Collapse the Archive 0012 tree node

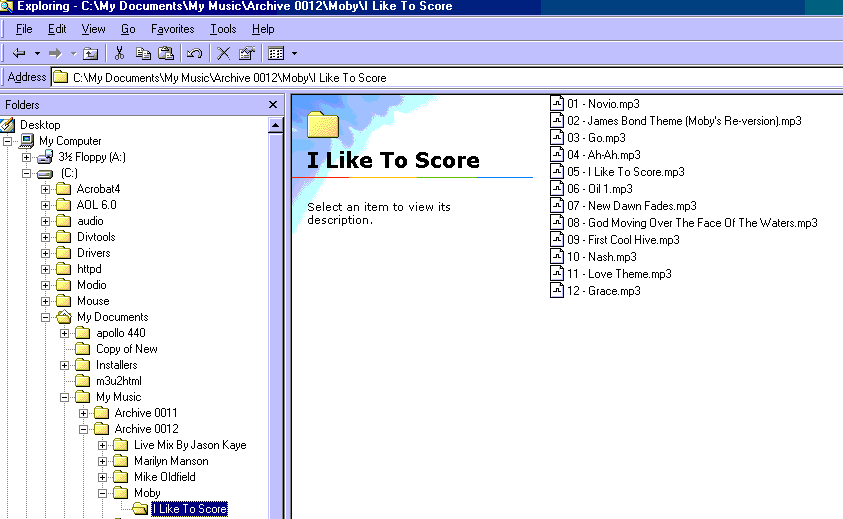(x=83, y=430)
